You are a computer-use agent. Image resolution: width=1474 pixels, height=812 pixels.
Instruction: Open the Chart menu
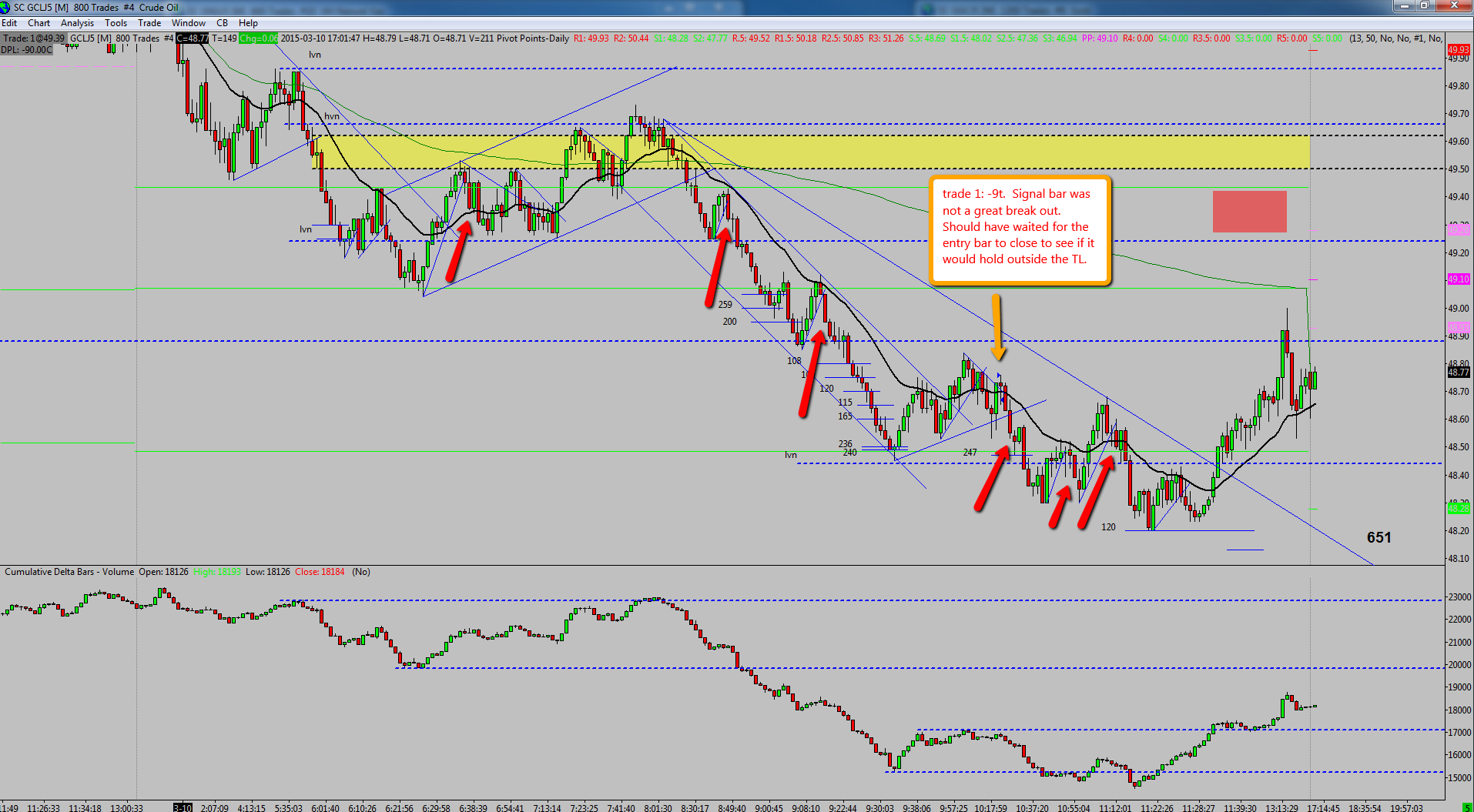click(x=39, y=23)
